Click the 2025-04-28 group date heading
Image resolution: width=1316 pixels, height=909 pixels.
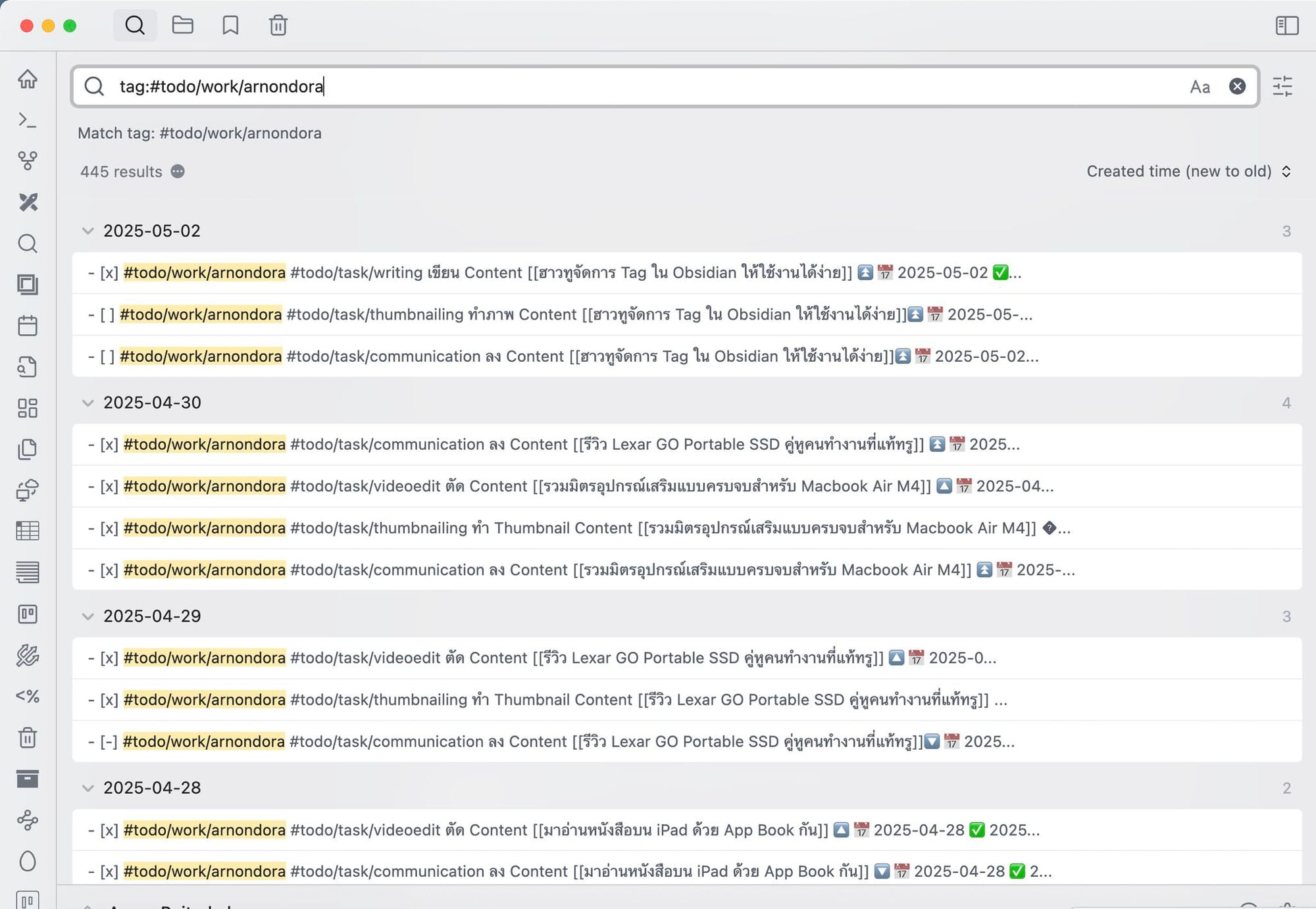pos(152,788)
